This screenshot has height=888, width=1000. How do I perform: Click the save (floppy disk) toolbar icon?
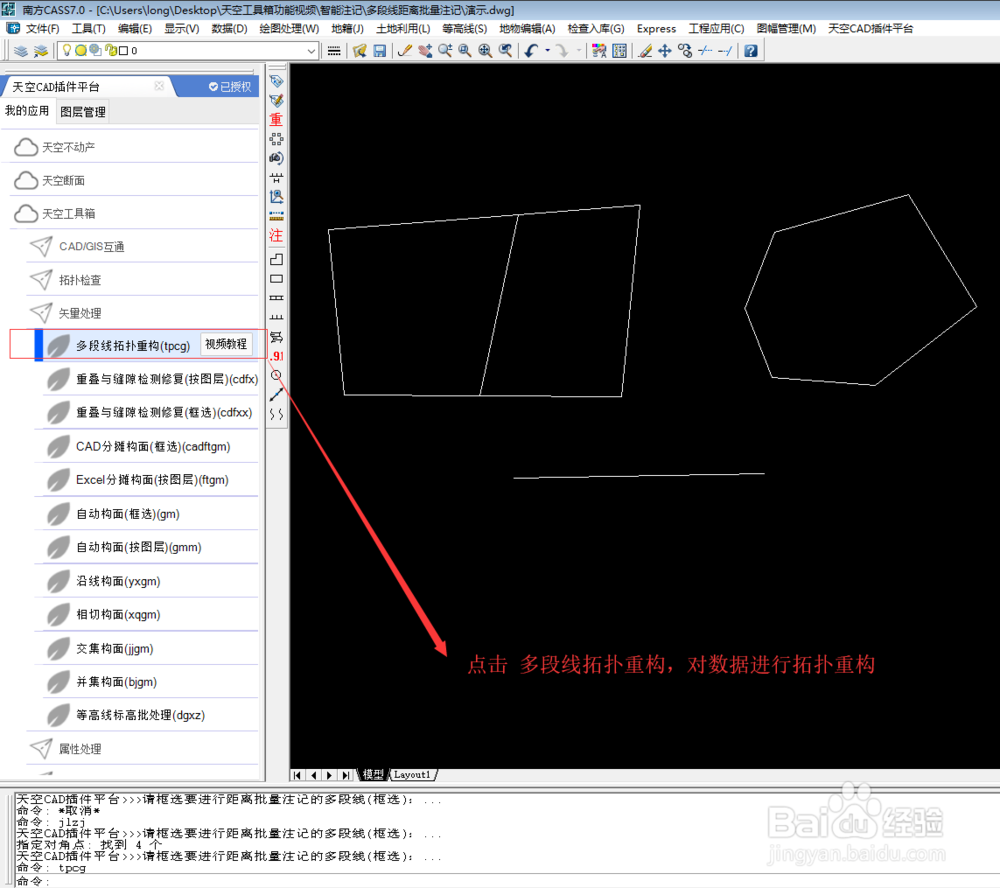380,51
